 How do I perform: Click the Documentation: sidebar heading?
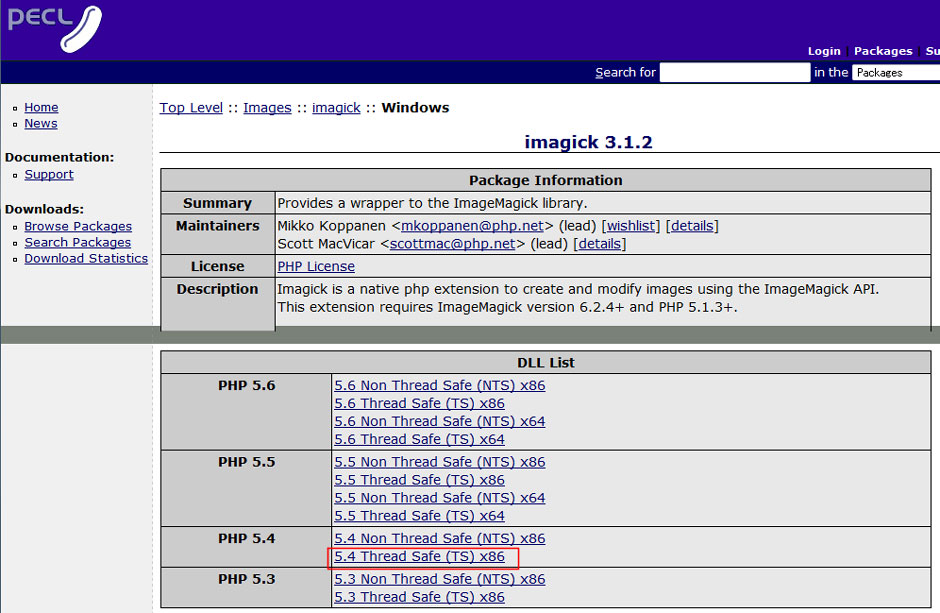[x=59, y=158]
